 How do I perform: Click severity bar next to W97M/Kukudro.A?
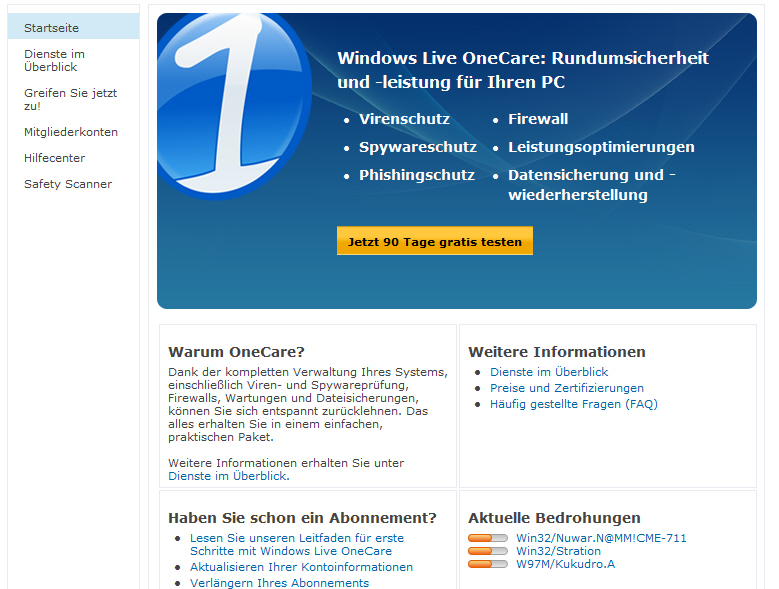tap(488, 564)
